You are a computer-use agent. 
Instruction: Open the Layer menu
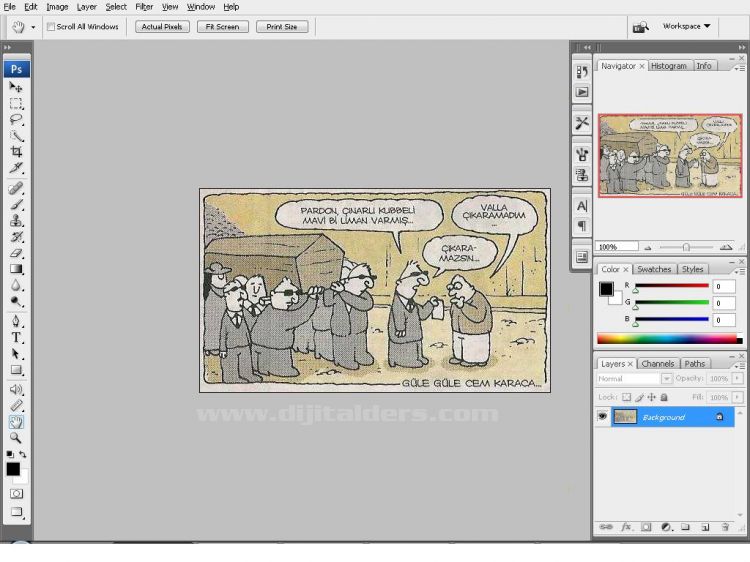[x=87, y=7]
